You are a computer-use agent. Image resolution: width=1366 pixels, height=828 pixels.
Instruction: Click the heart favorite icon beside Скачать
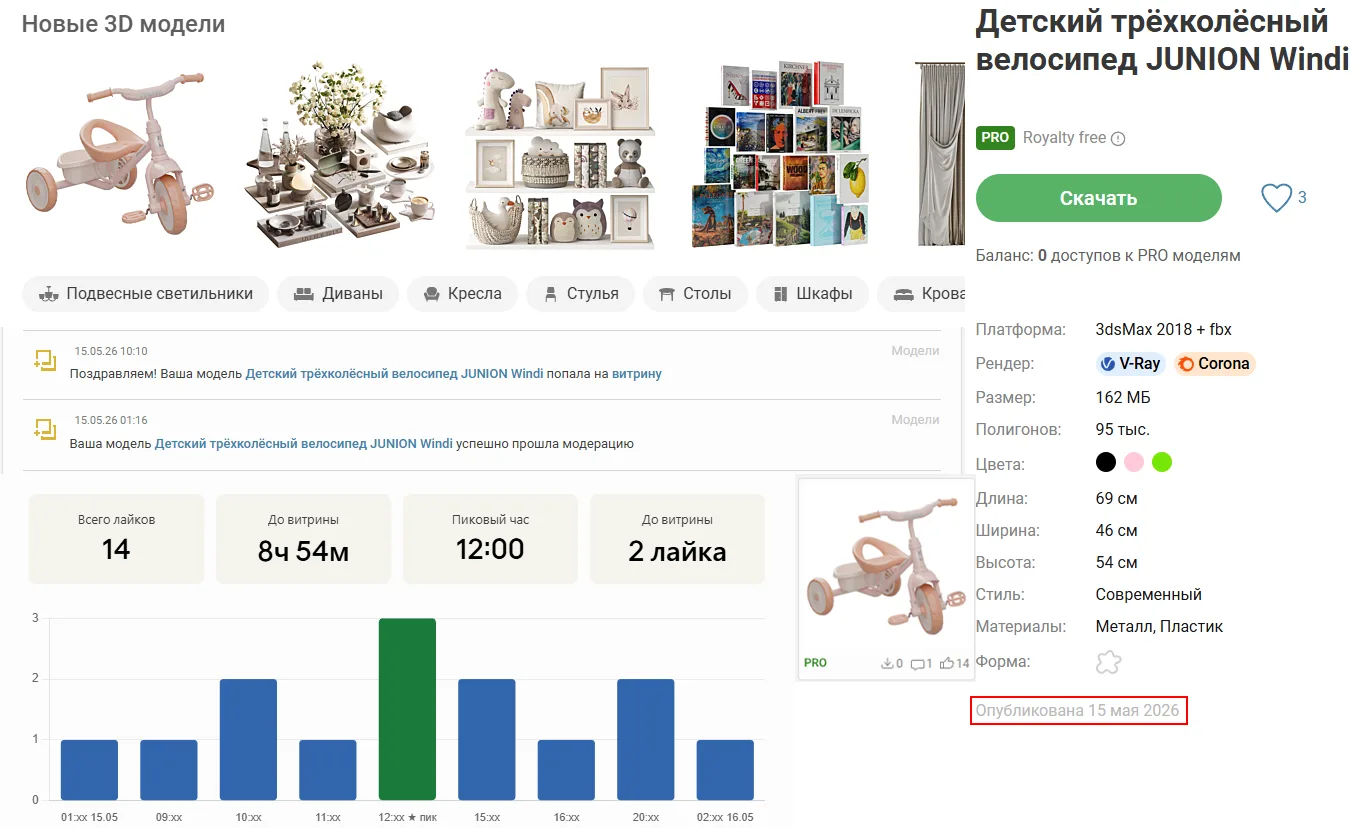tap(1276, 198)
